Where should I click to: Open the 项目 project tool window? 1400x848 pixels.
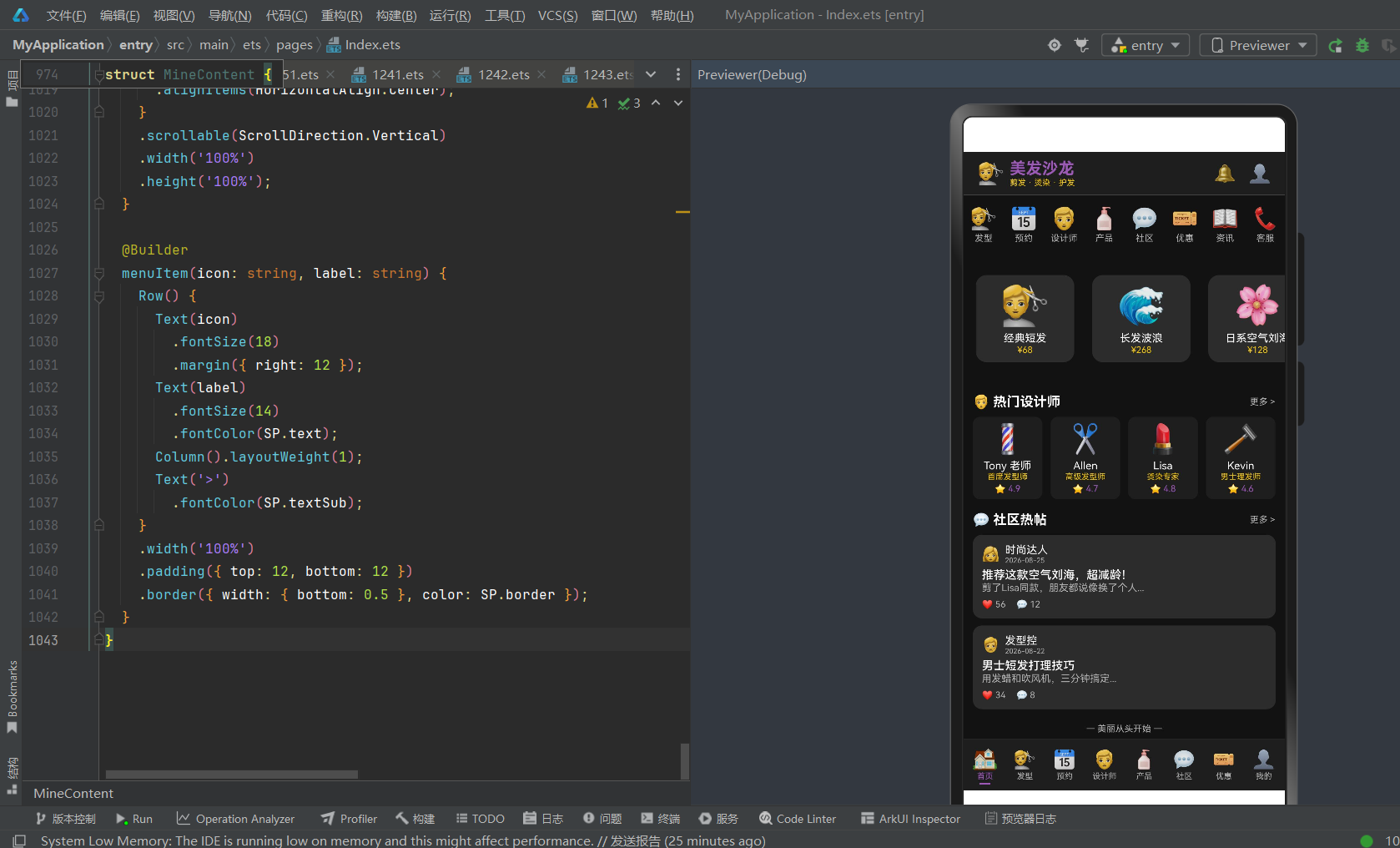tap(12, 89)
